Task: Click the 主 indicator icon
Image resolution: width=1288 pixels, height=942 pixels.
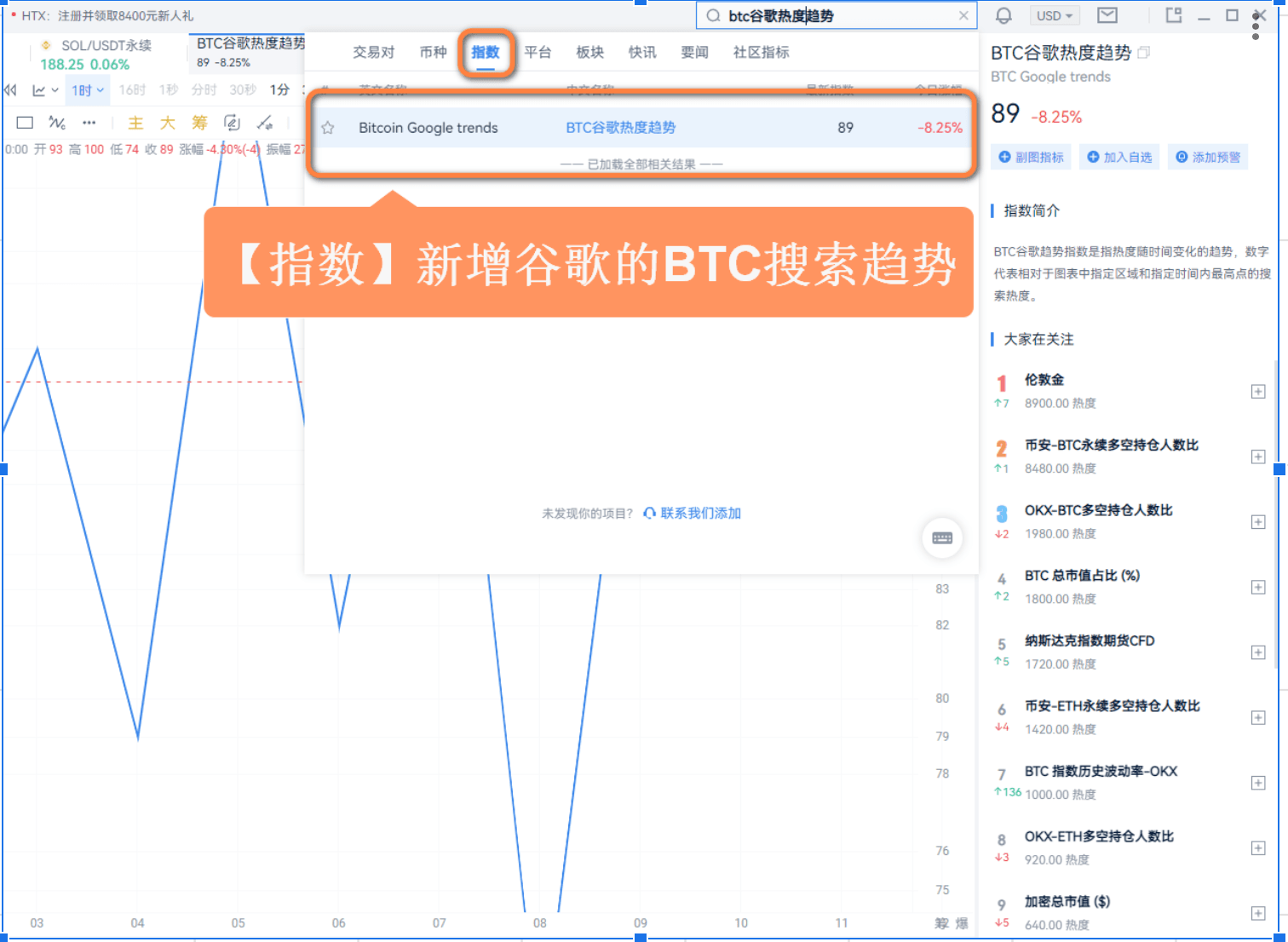Action: [135, 123]
